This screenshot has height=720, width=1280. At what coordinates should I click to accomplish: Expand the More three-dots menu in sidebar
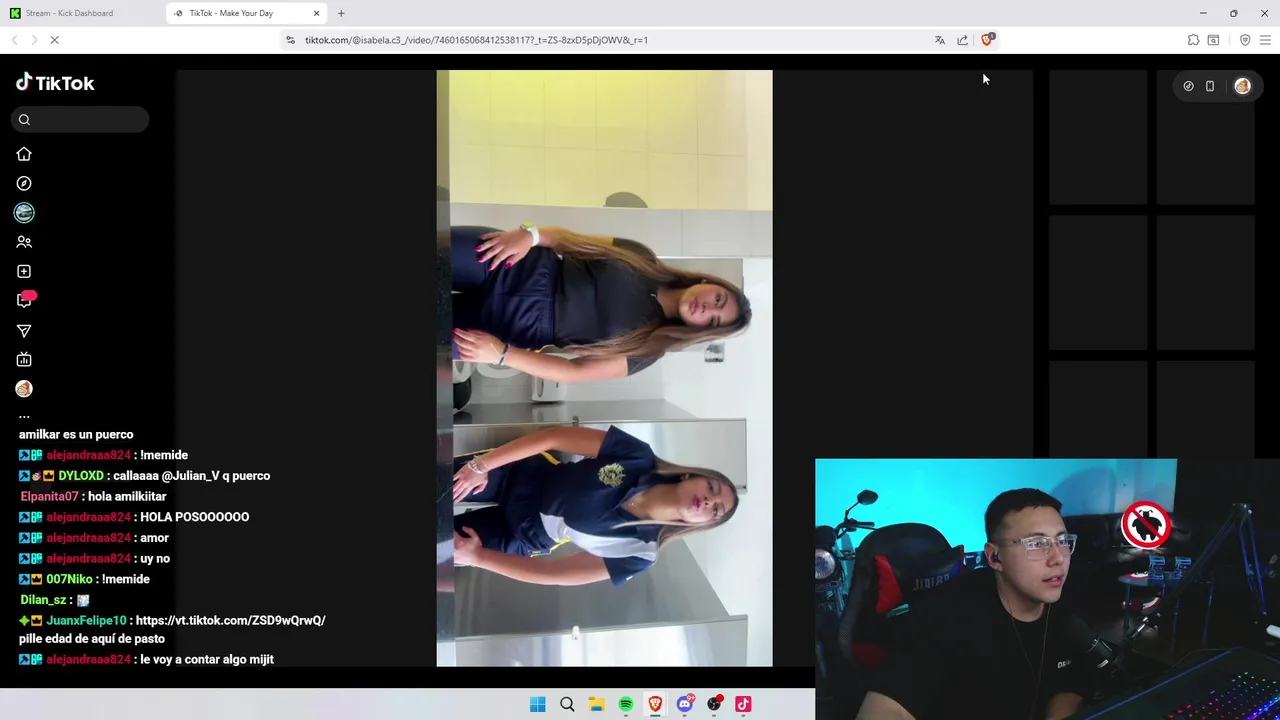(x=24, y=416)
